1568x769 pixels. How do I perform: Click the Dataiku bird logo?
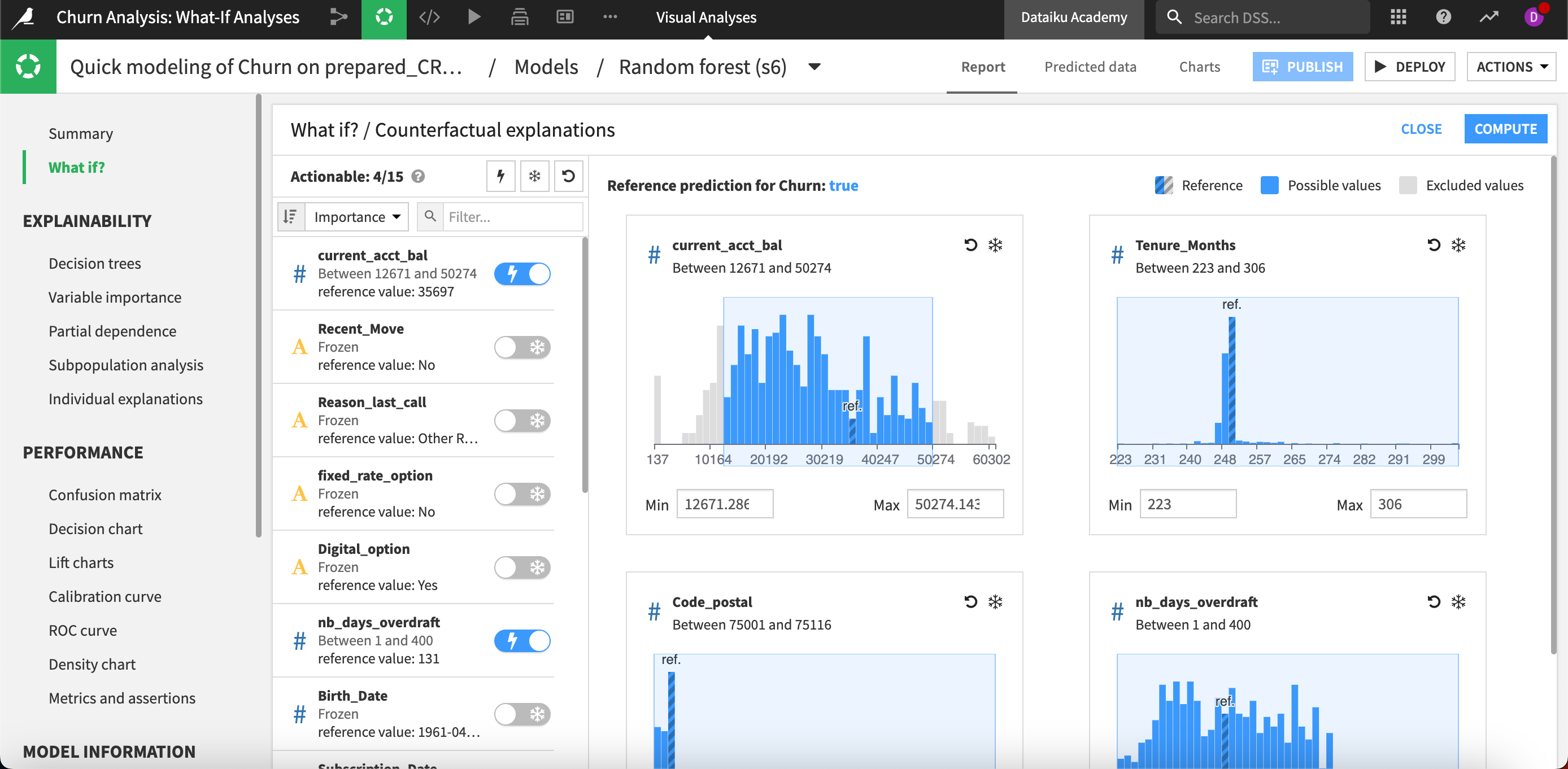[x=24, y=17]
